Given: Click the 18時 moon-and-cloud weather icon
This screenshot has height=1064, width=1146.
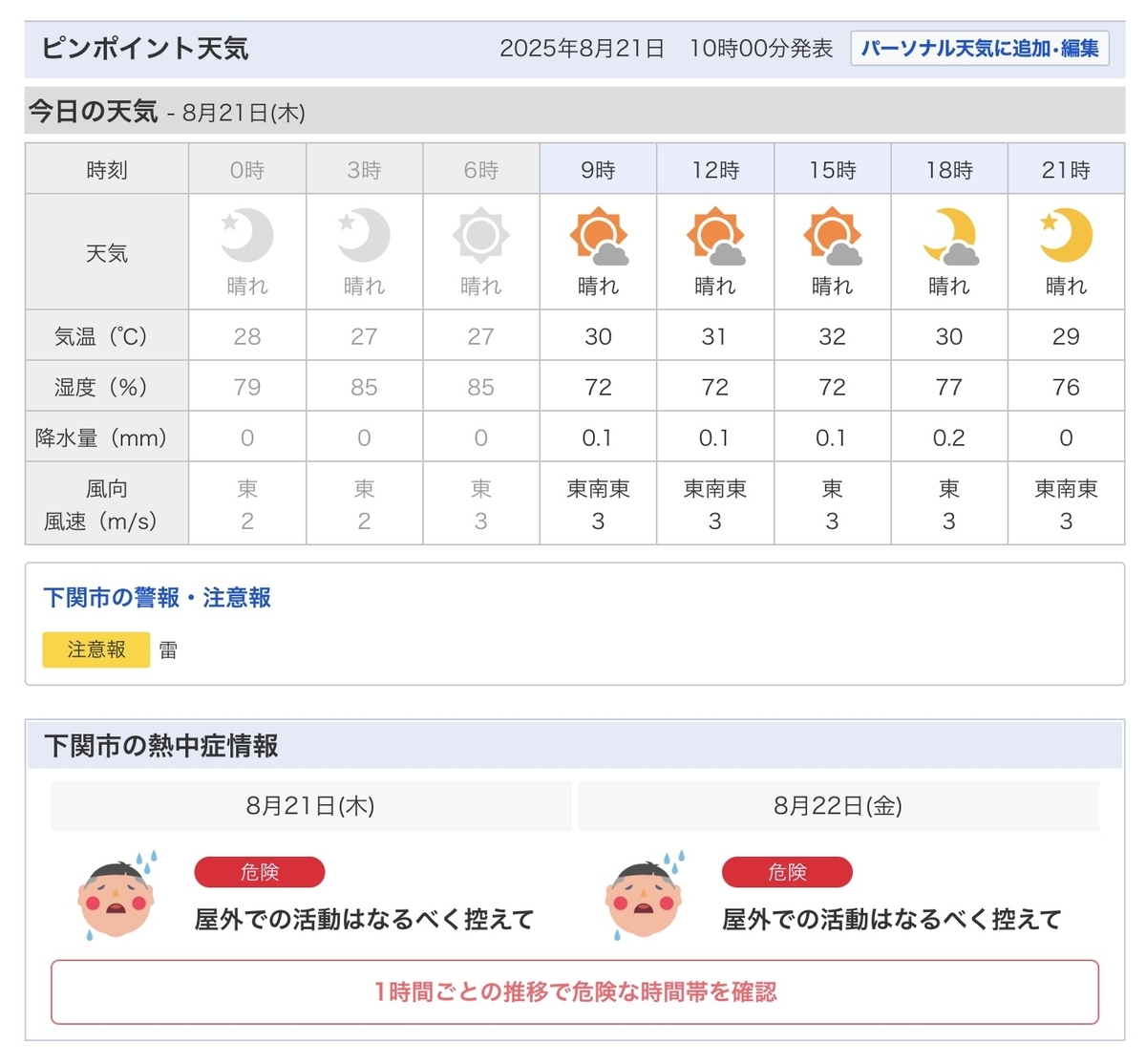Looking at the screenshot, I should (x=950, y=236).
